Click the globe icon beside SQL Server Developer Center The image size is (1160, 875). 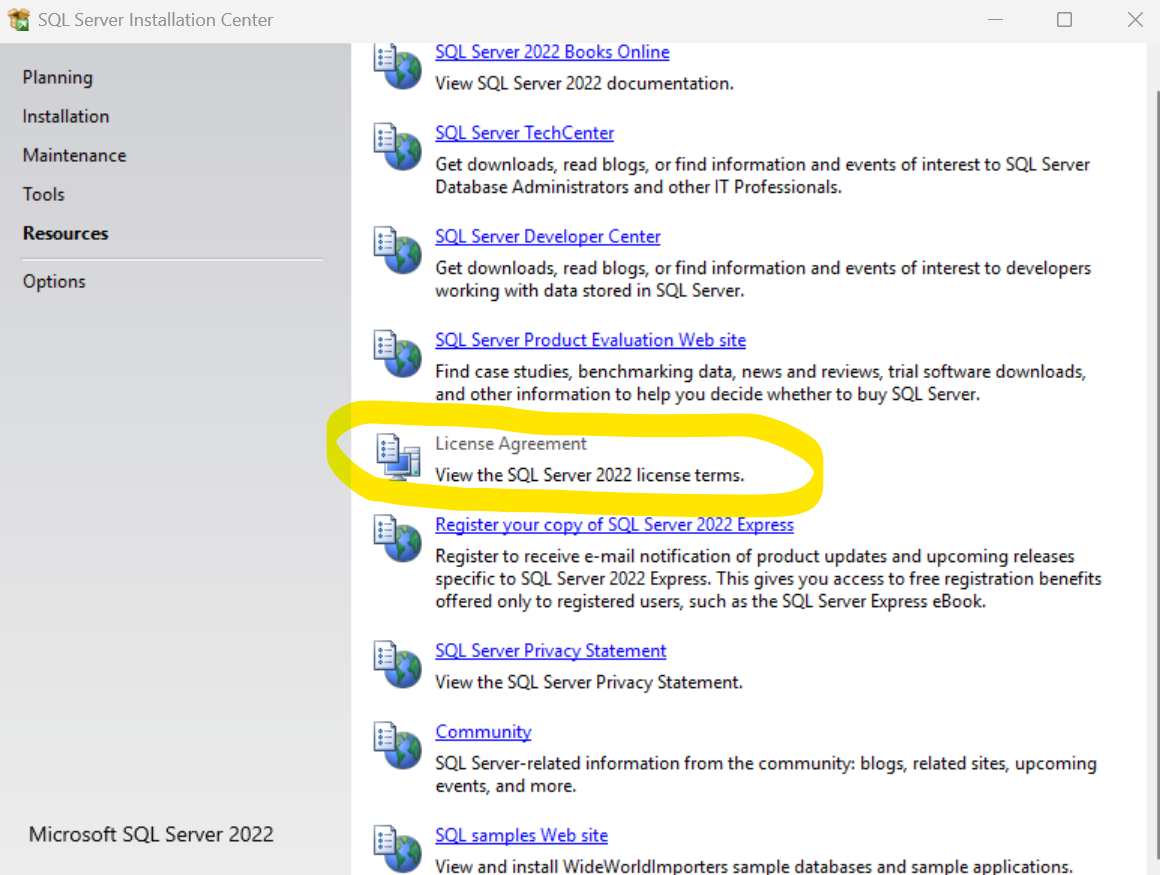pos(398,250)
